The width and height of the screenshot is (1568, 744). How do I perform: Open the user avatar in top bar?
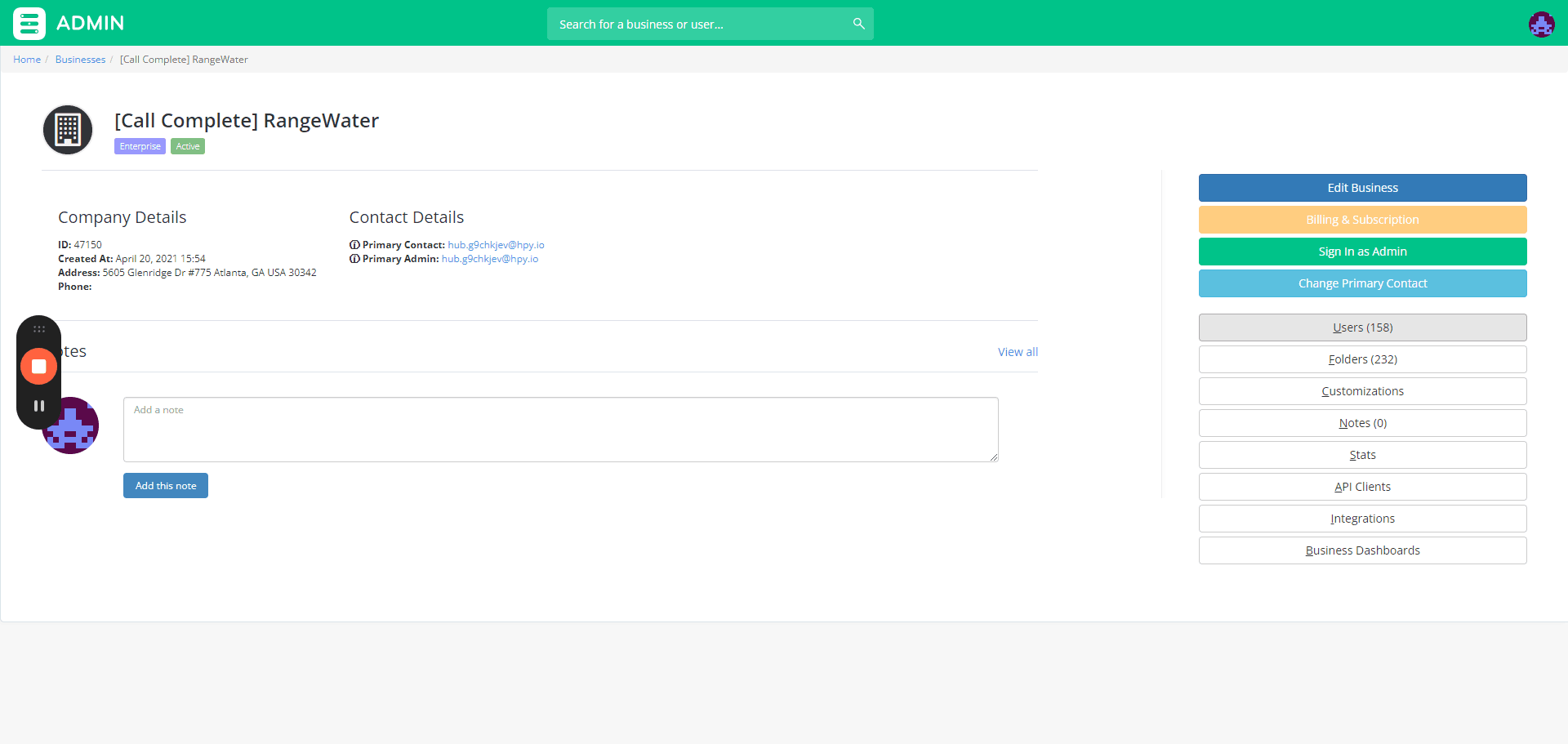click(x=1541, y=25)
